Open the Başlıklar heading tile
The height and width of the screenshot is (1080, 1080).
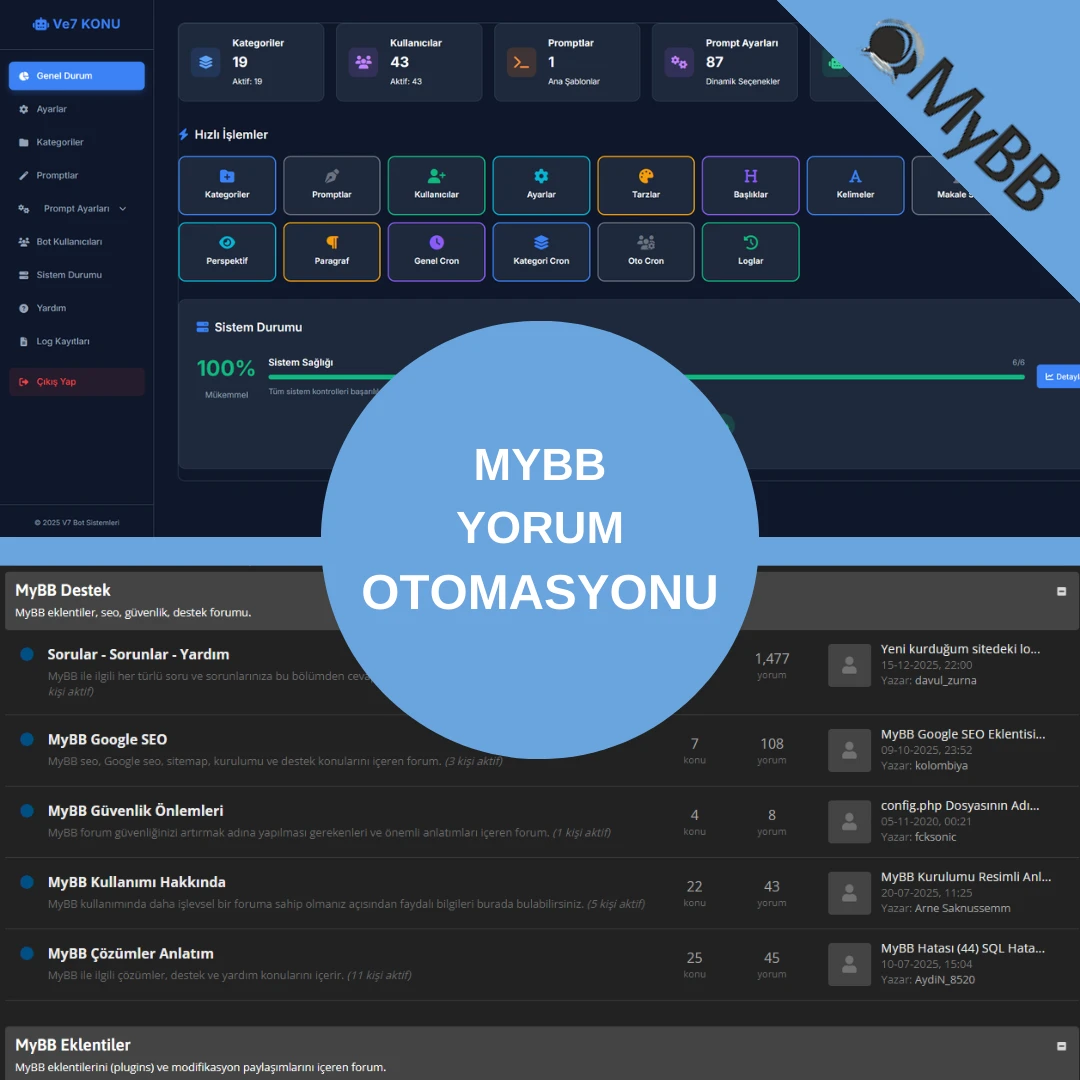pos(751,185)
